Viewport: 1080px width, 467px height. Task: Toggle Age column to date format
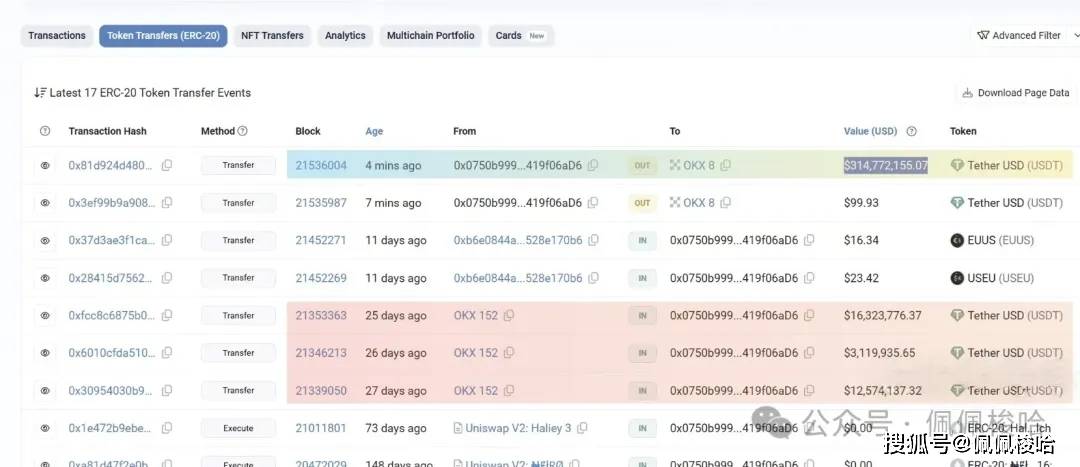pyautogui.click(x=374, y=131)
